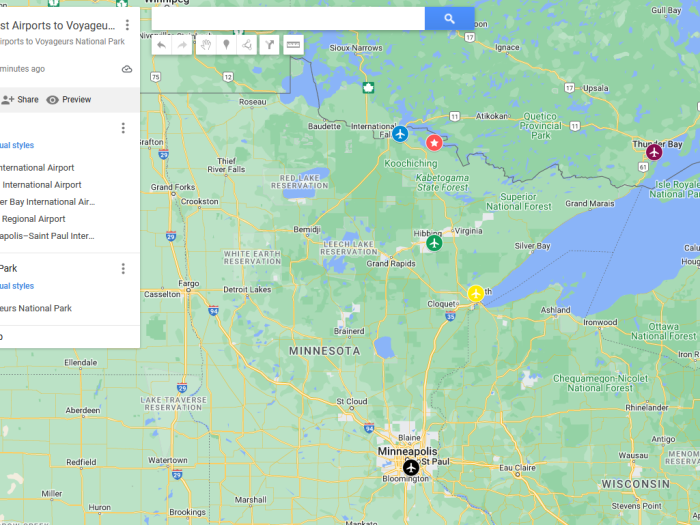Click the yellow airplane marker at Duluth
The image size is (700, 525).
tap(476, 294)
